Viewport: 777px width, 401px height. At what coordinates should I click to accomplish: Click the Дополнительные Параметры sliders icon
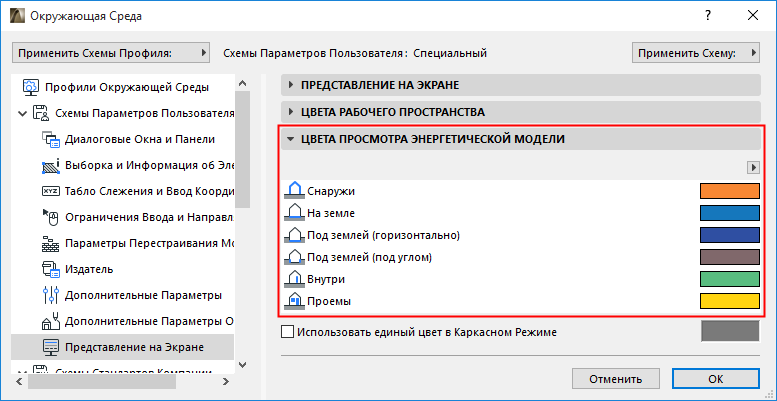(x=52, y=295)
